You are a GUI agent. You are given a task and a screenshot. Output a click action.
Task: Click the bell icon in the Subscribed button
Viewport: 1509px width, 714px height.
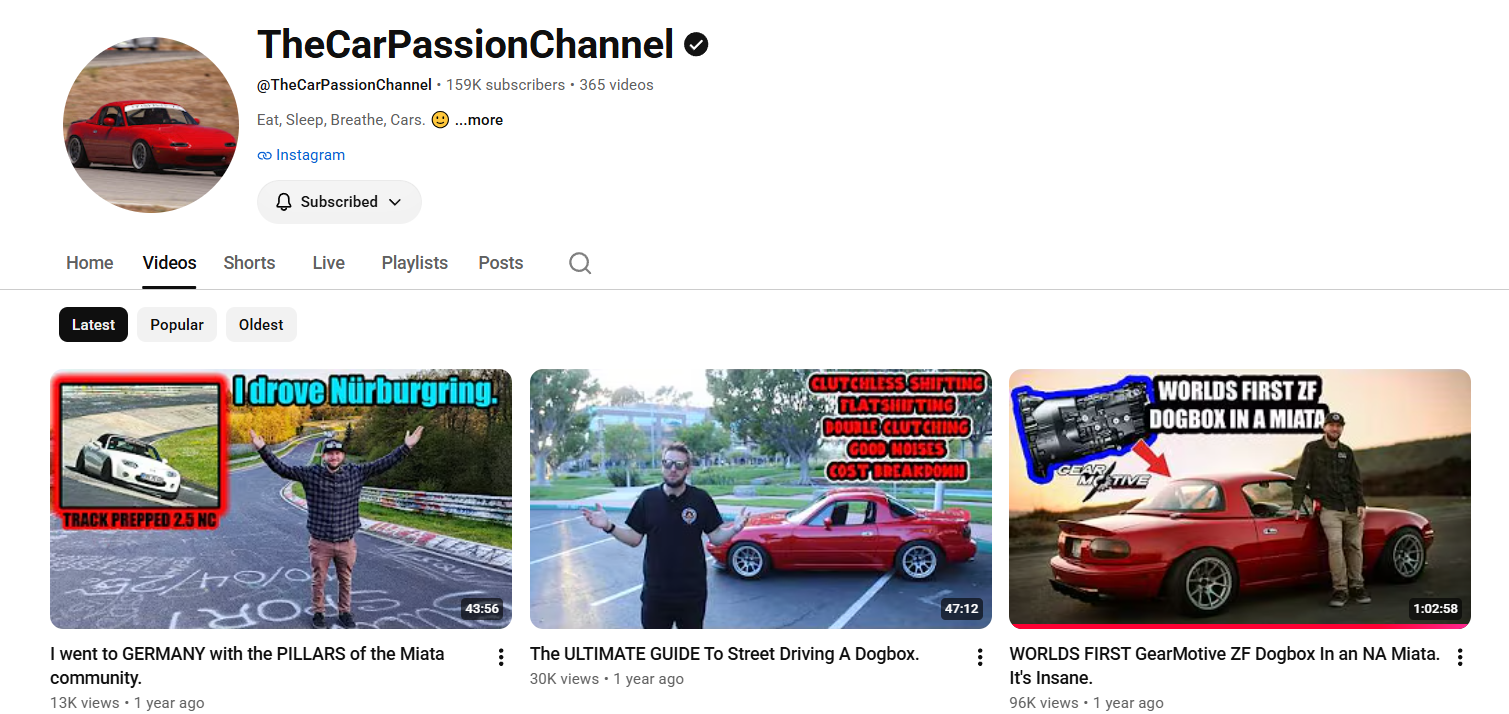284,202
